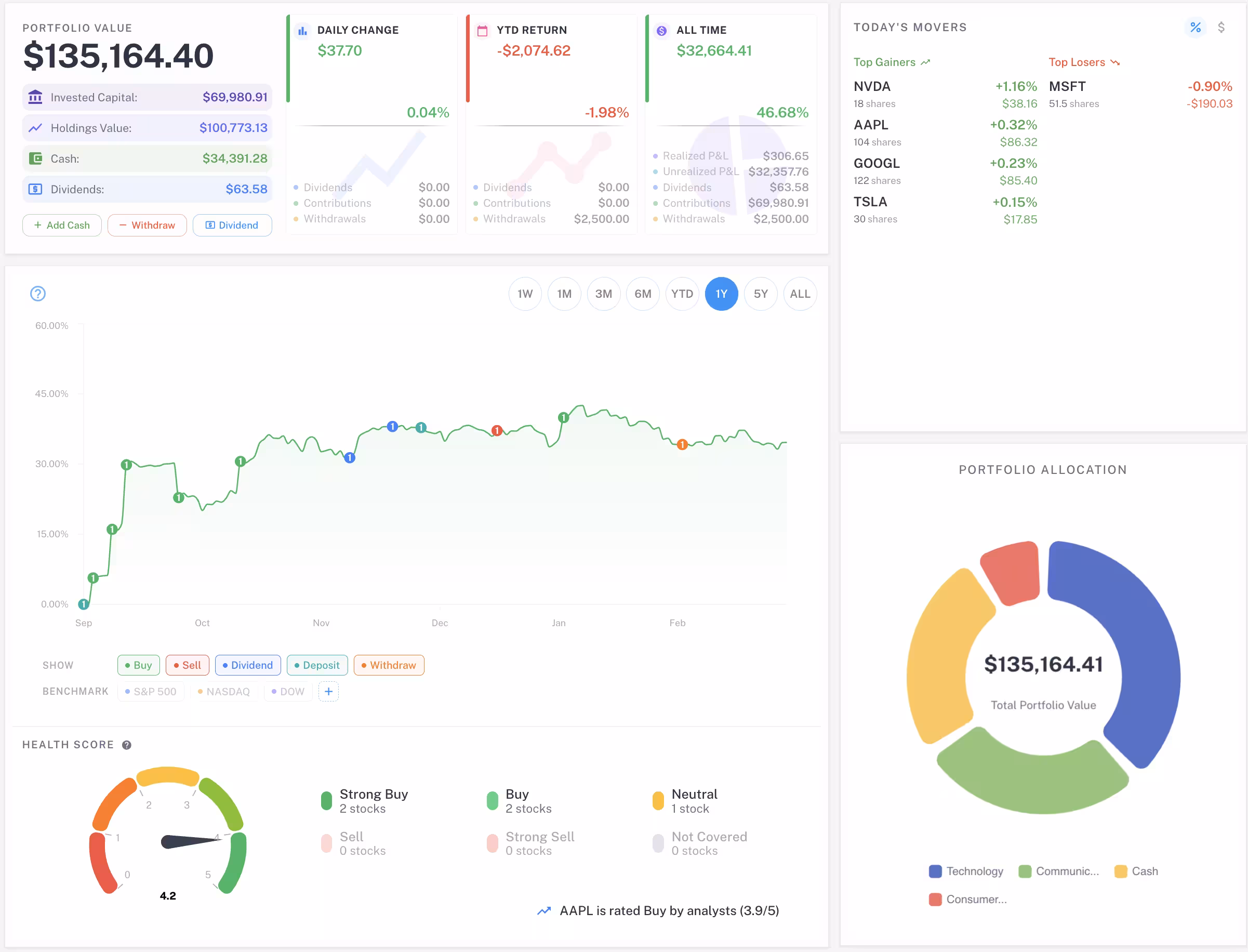The width and height of the screenshot is (1248, 952).
Task: Click the Invested Capital bank icon
Action: click(35, 97)
